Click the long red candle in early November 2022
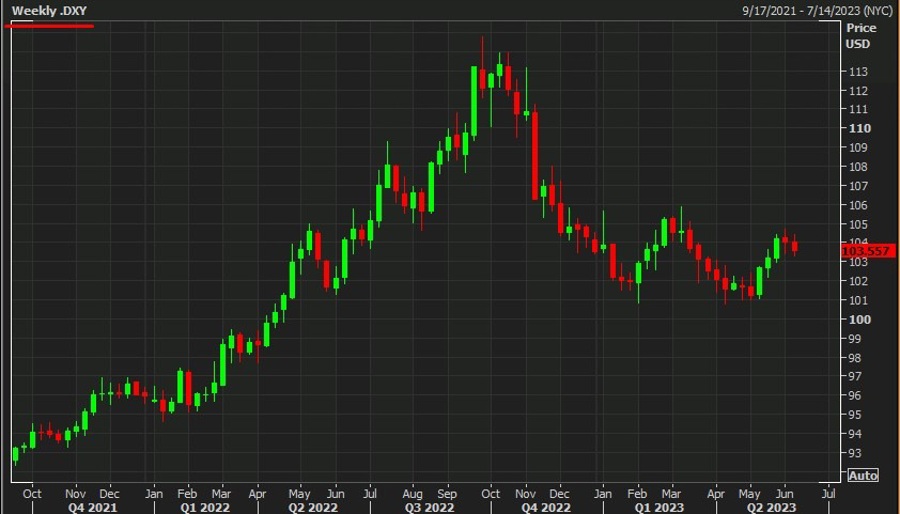 (x=535, y=155)
